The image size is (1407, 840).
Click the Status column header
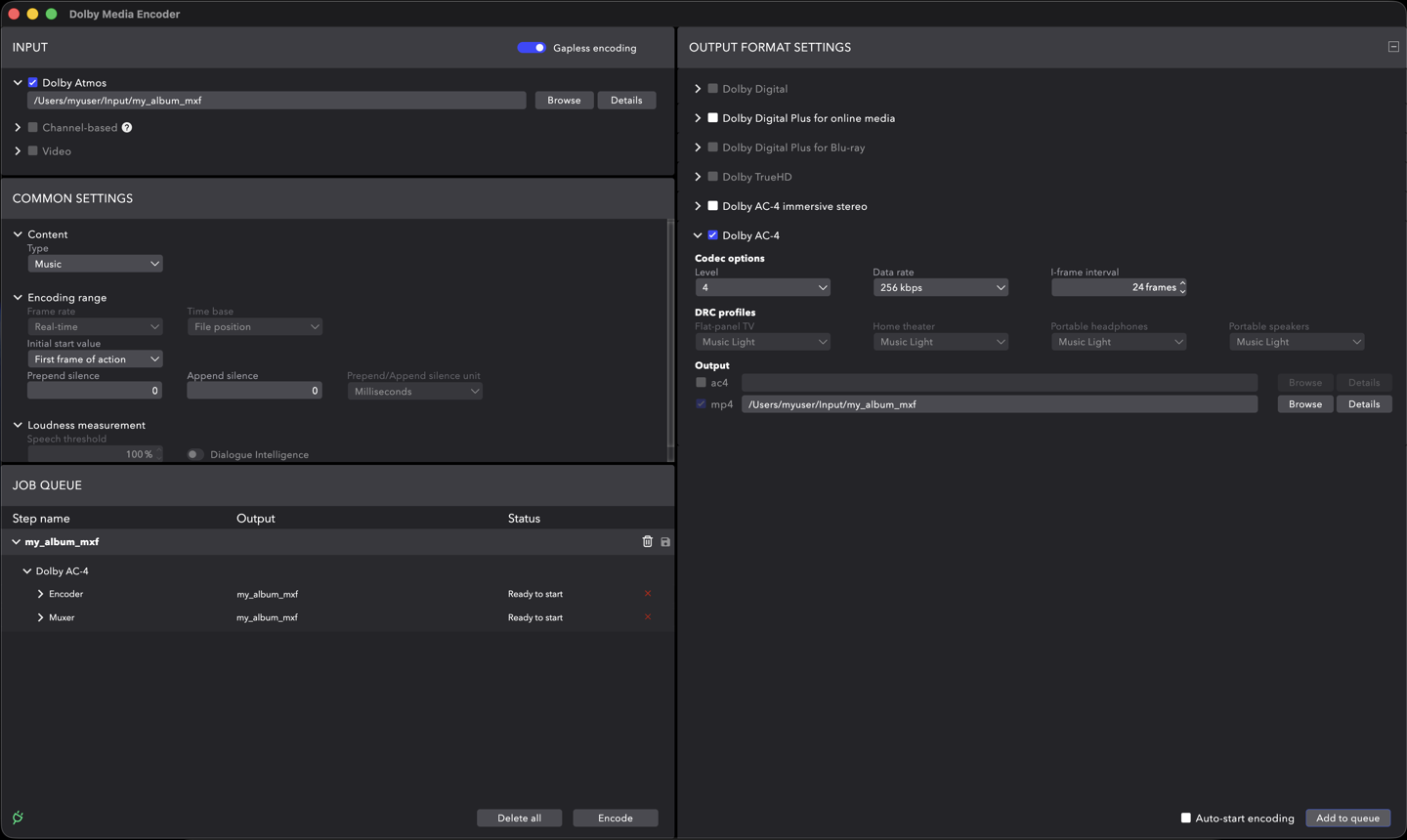coord(524,519)
